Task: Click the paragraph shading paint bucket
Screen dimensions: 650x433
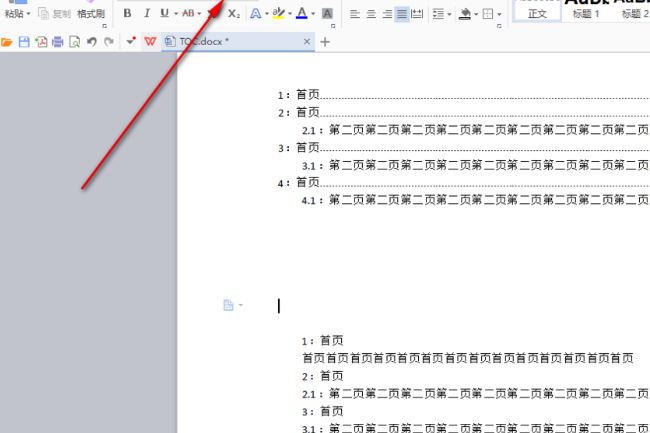Action: [x=465, y=14]
